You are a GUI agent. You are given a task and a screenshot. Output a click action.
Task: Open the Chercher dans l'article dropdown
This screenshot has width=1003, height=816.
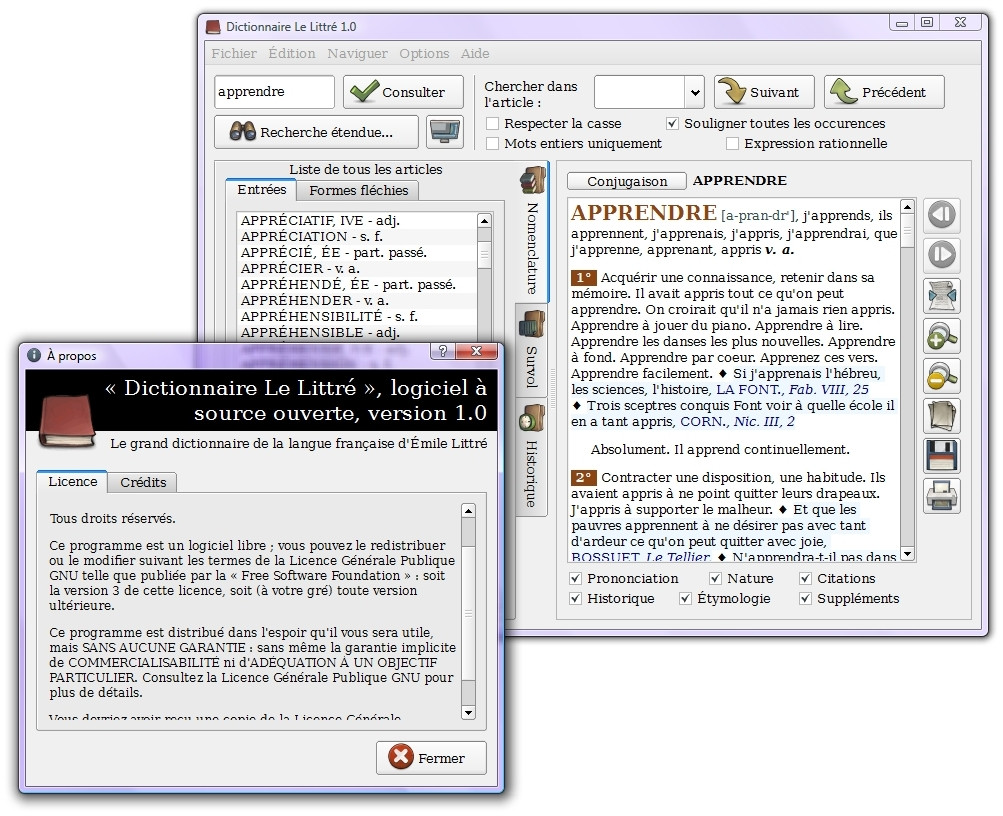(x=694, y=93)
